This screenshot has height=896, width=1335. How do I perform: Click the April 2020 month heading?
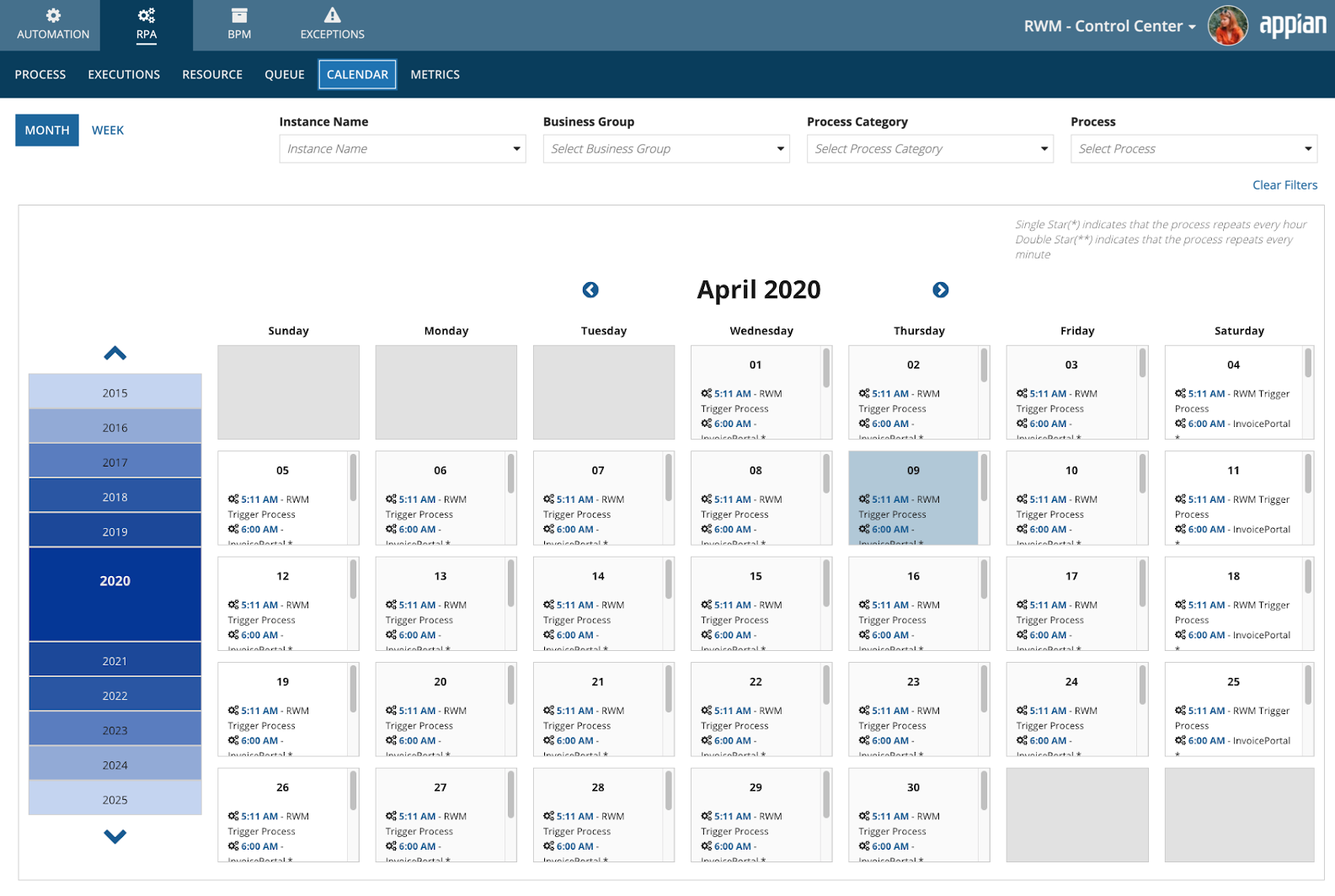pyautogui.click(x=759, y=290)
